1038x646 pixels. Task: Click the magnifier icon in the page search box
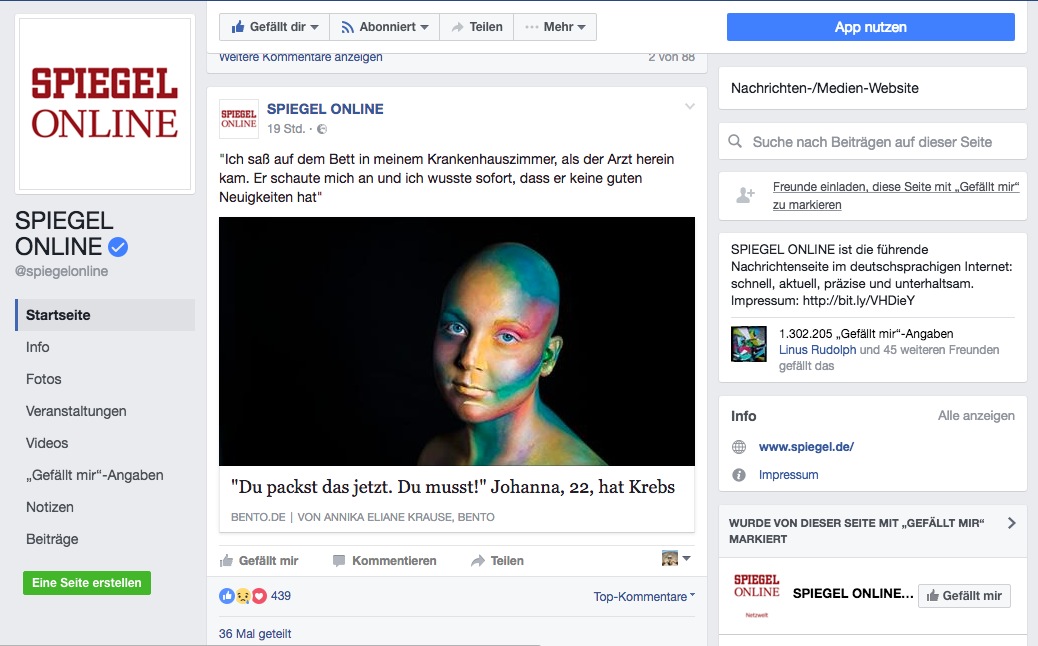click(735, 141)
